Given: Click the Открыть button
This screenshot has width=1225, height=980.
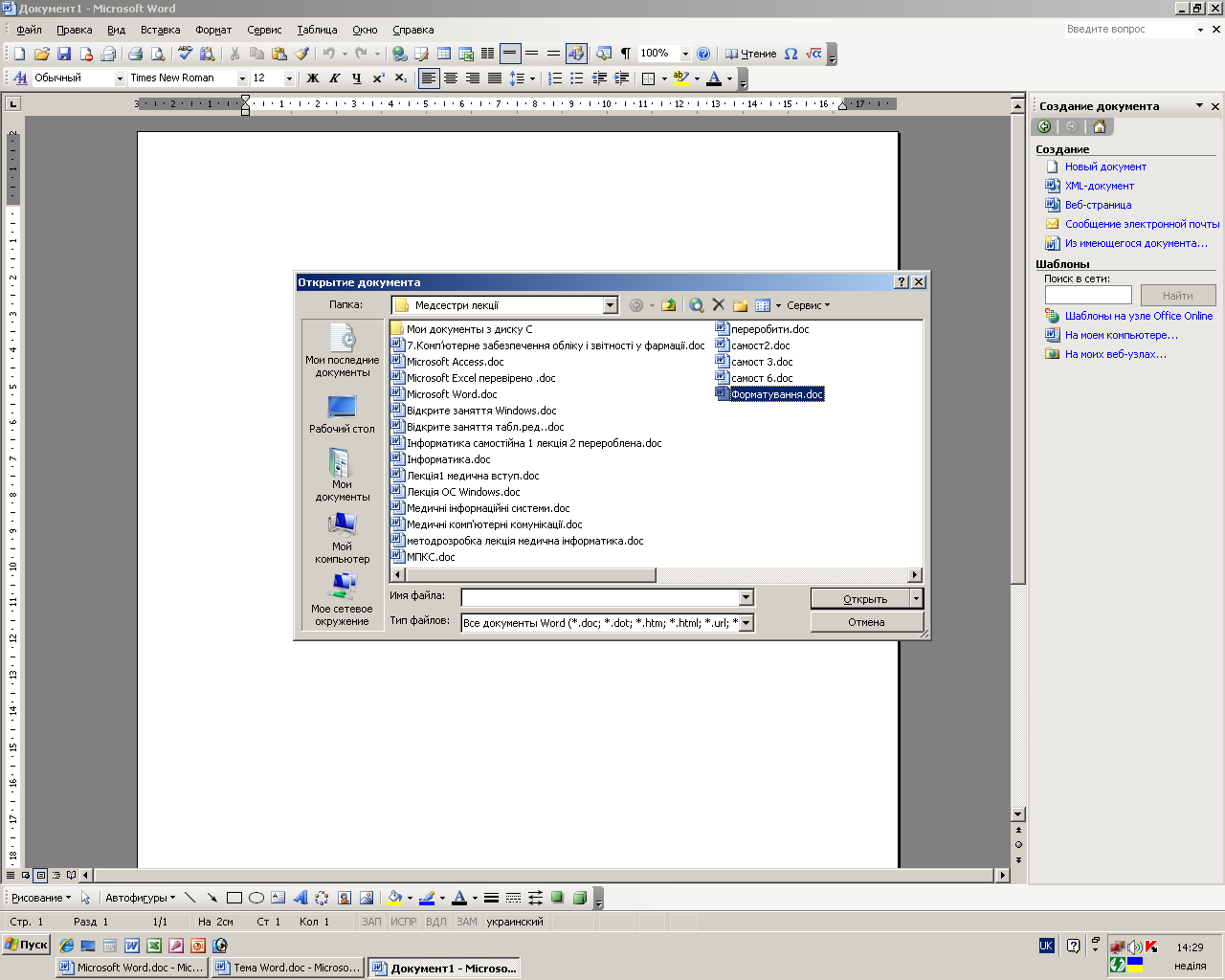Looking at the screenshot, I should coord(860,598).
